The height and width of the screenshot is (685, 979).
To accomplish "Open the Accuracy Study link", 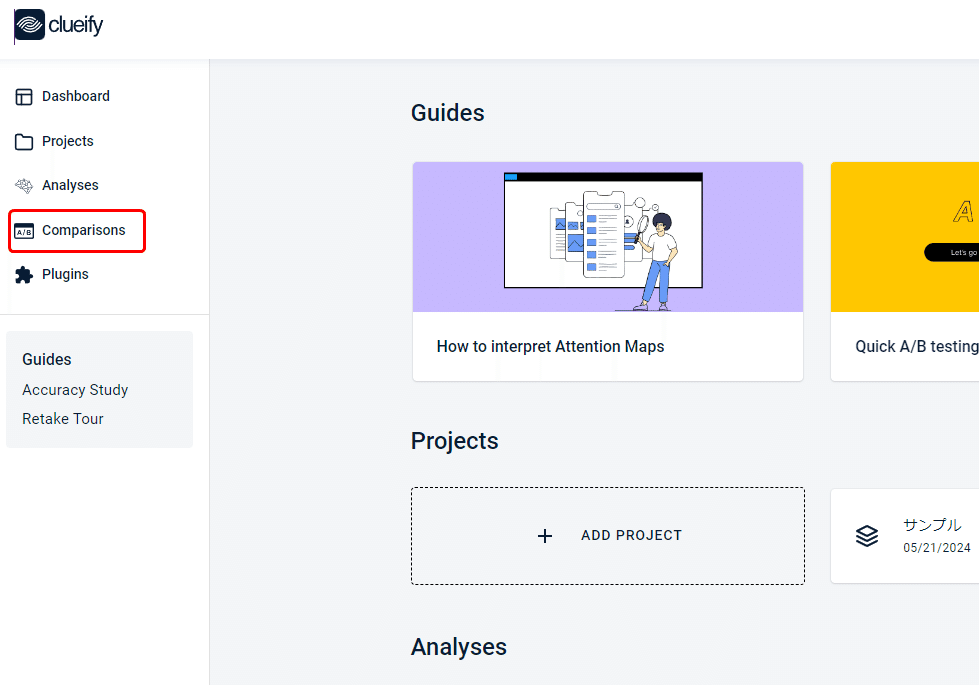I will click(x=75, y=390).
